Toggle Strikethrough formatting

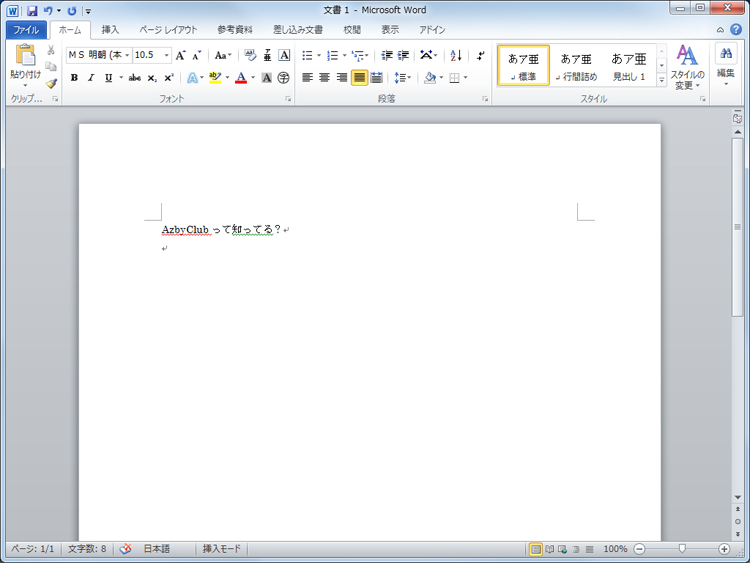134,77
